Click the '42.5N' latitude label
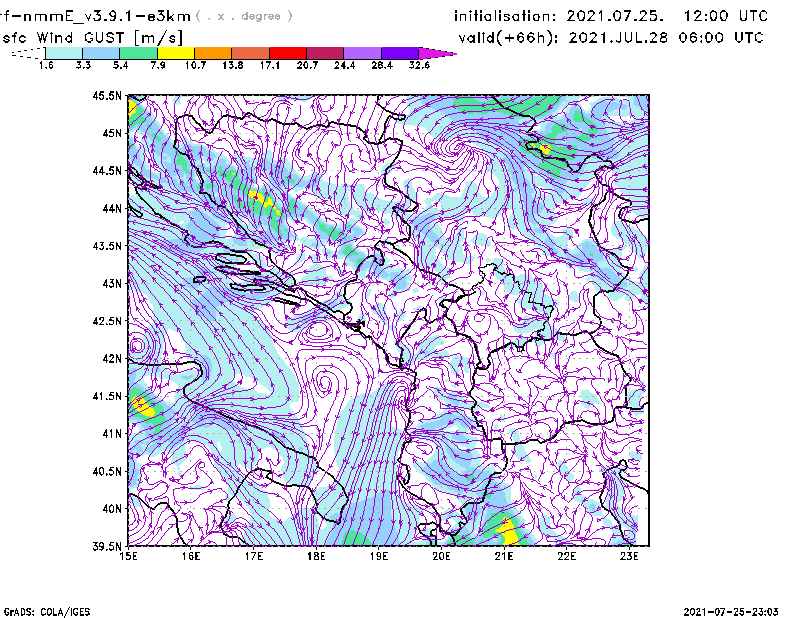 (x=107, y=321)
